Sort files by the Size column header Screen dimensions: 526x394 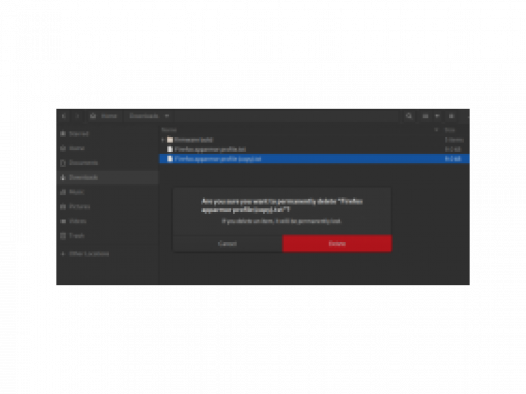click(450, 130)
